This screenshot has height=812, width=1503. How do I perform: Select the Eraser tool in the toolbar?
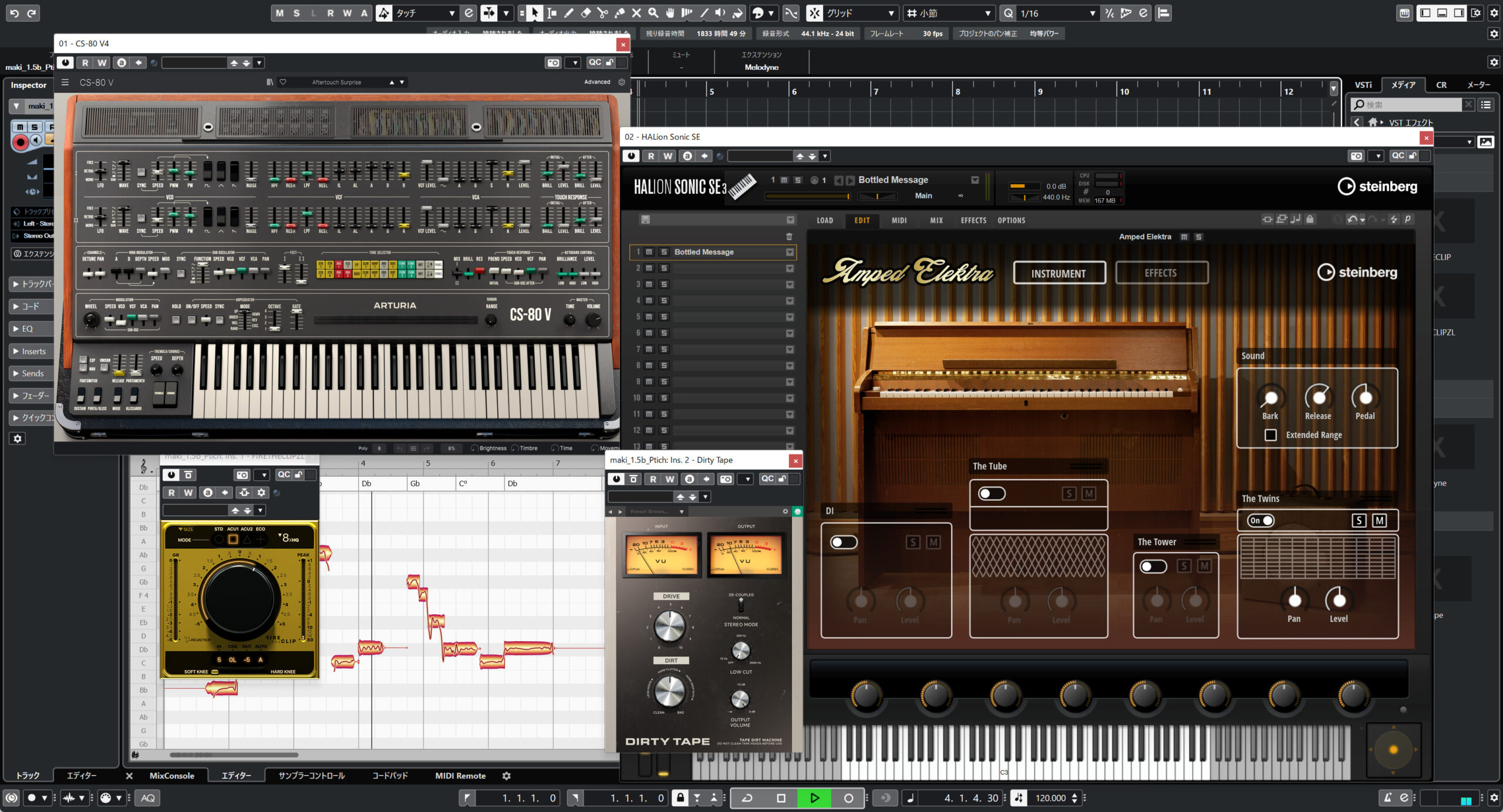click(585, 13)
